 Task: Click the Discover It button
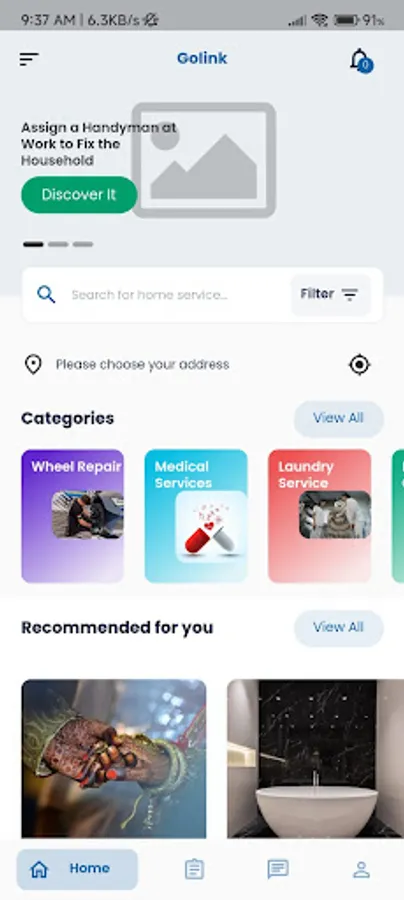click(x=79, y=195)
